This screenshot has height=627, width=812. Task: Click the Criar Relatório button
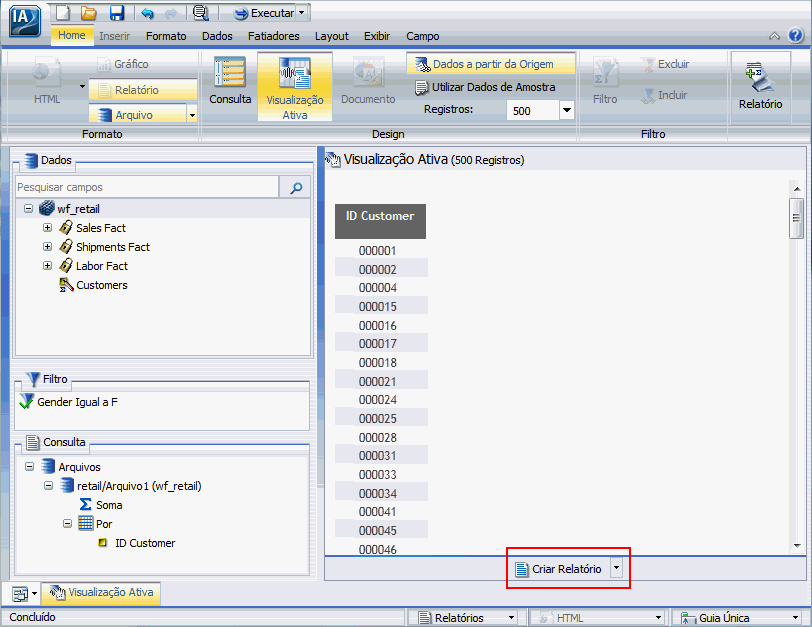559,569
